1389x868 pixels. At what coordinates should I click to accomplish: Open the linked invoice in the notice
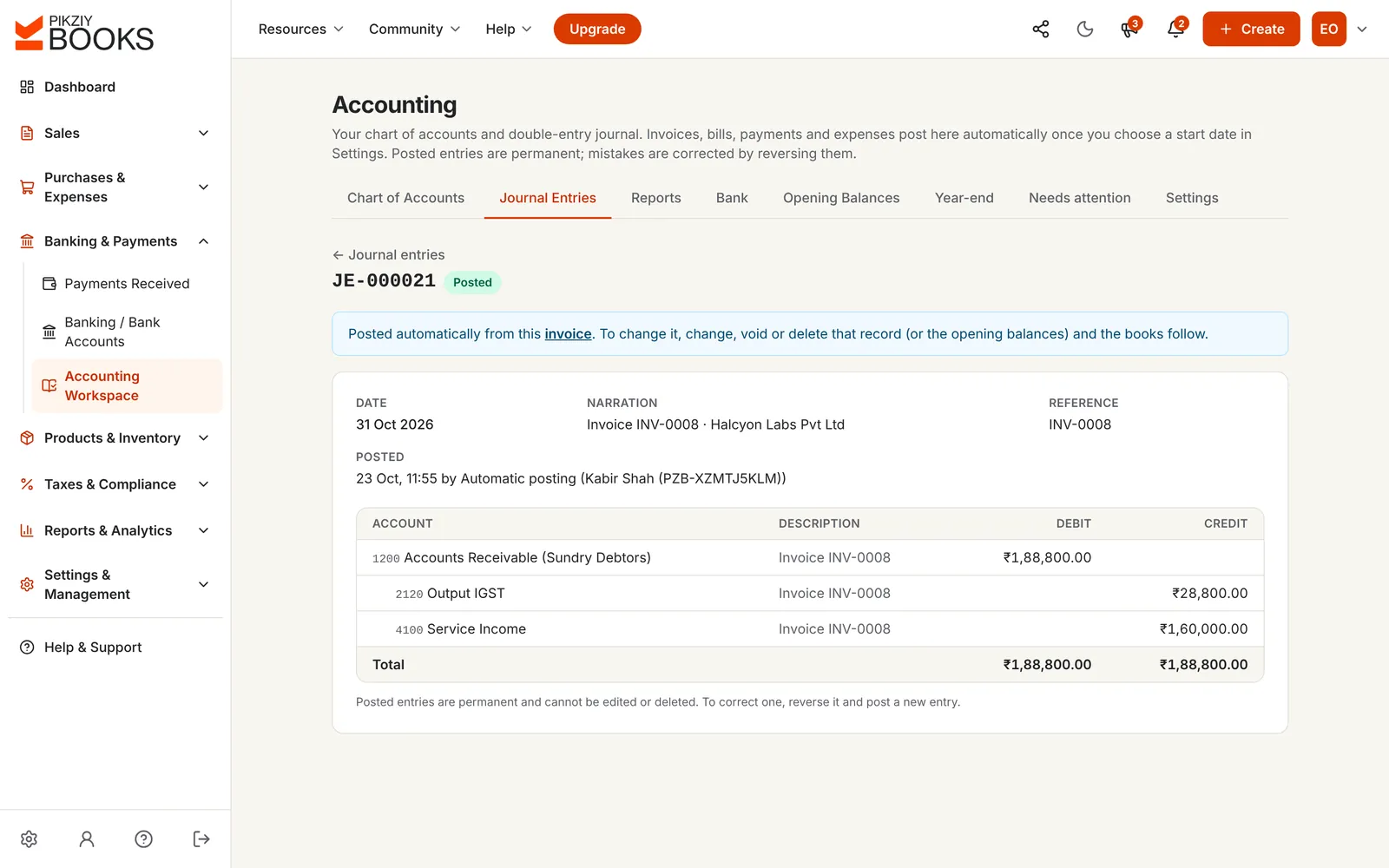[x=568, y=334]
